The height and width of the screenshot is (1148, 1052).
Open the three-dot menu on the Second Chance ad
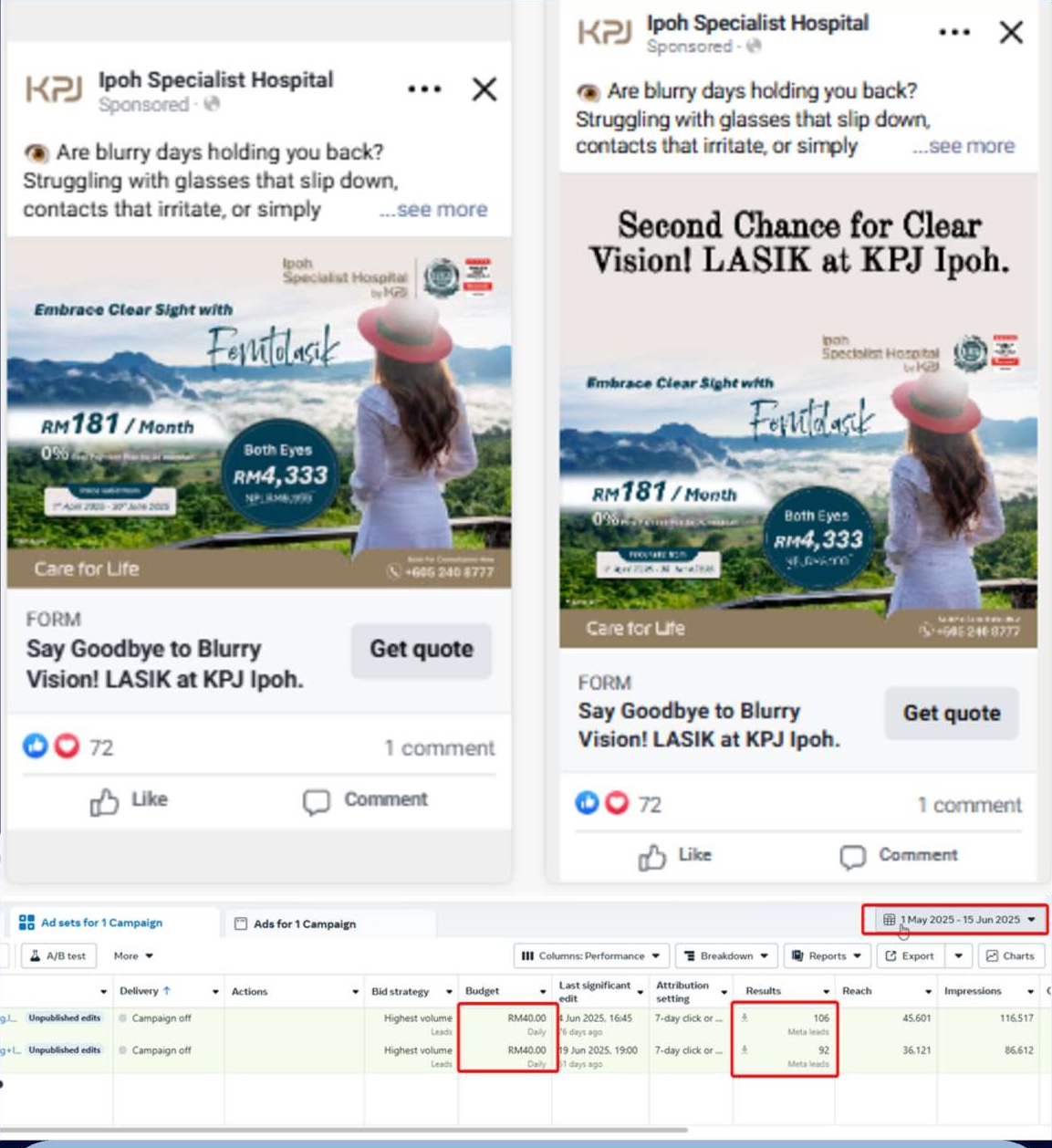(953, 32)
